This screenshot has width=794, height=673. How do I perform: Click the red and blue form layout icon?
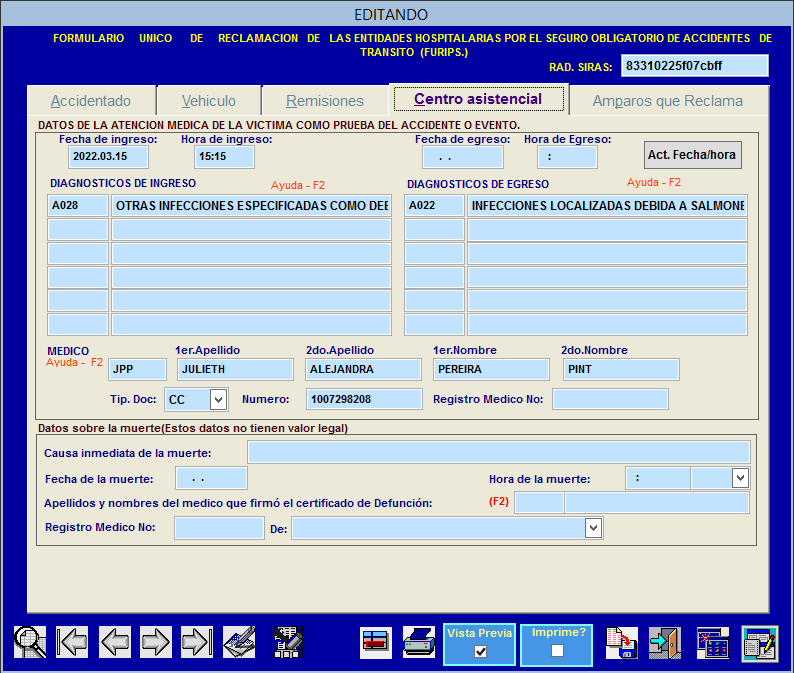pyautogui.click(x=376, y=642)
